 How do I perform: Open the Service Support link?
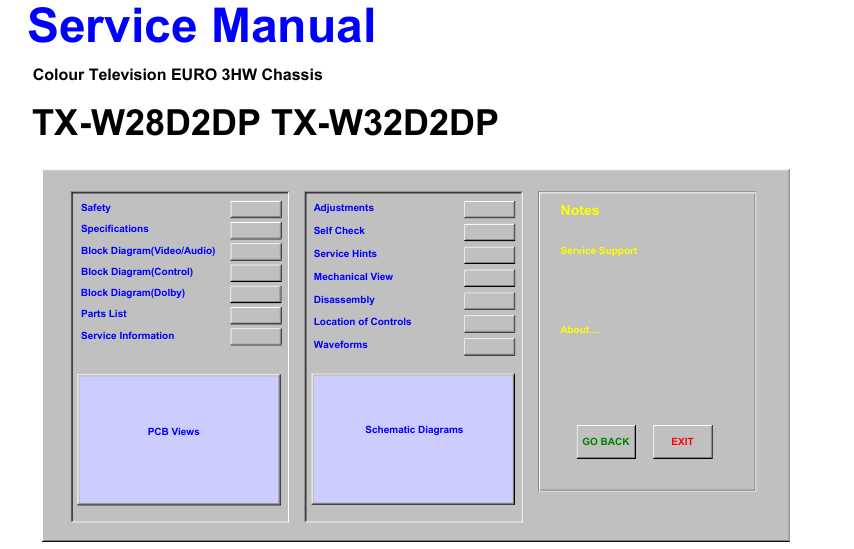coord(599,251)
